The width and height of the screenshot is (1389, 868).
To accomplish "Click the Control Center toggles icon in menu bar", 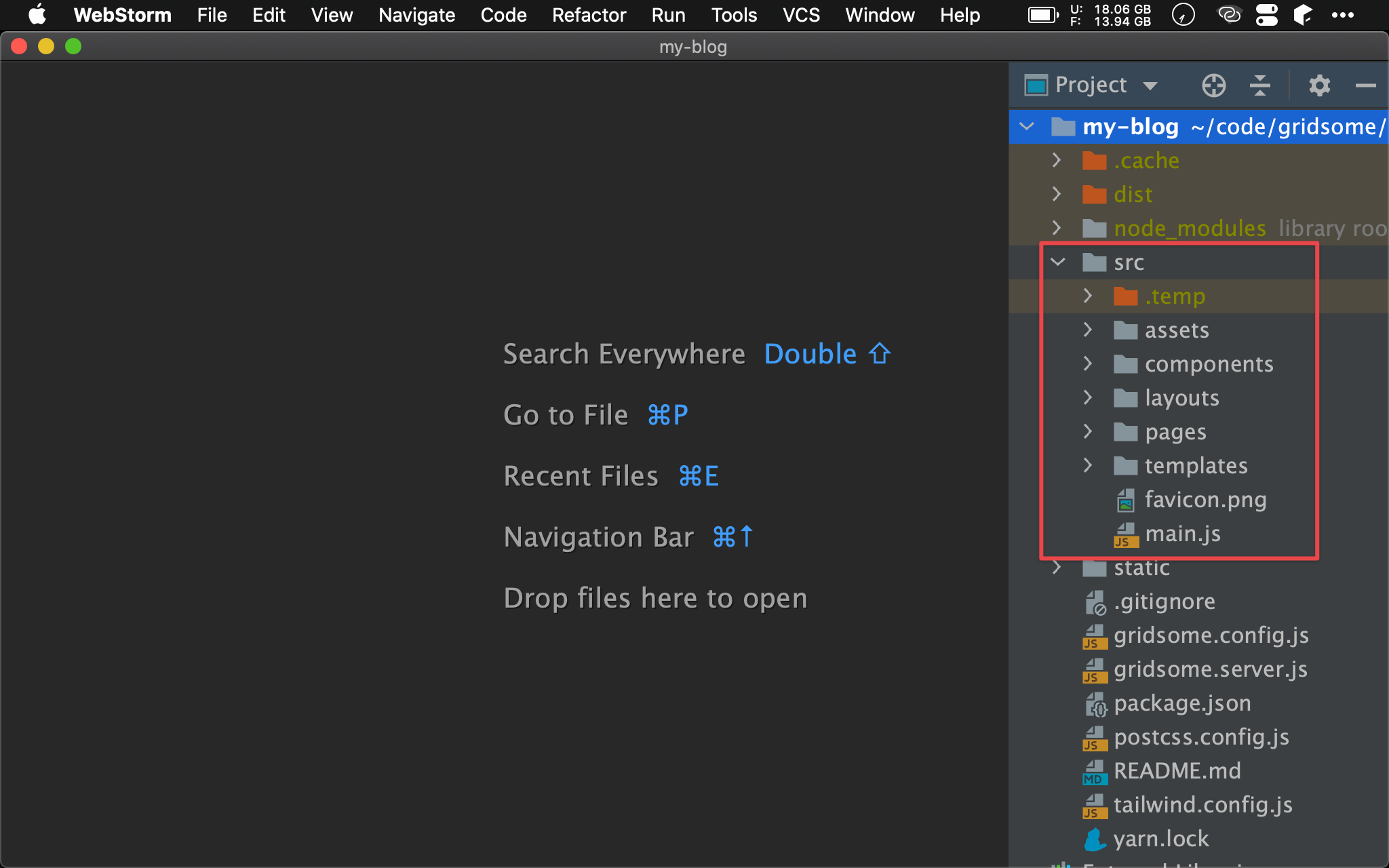I will (x=1266, y=15).
